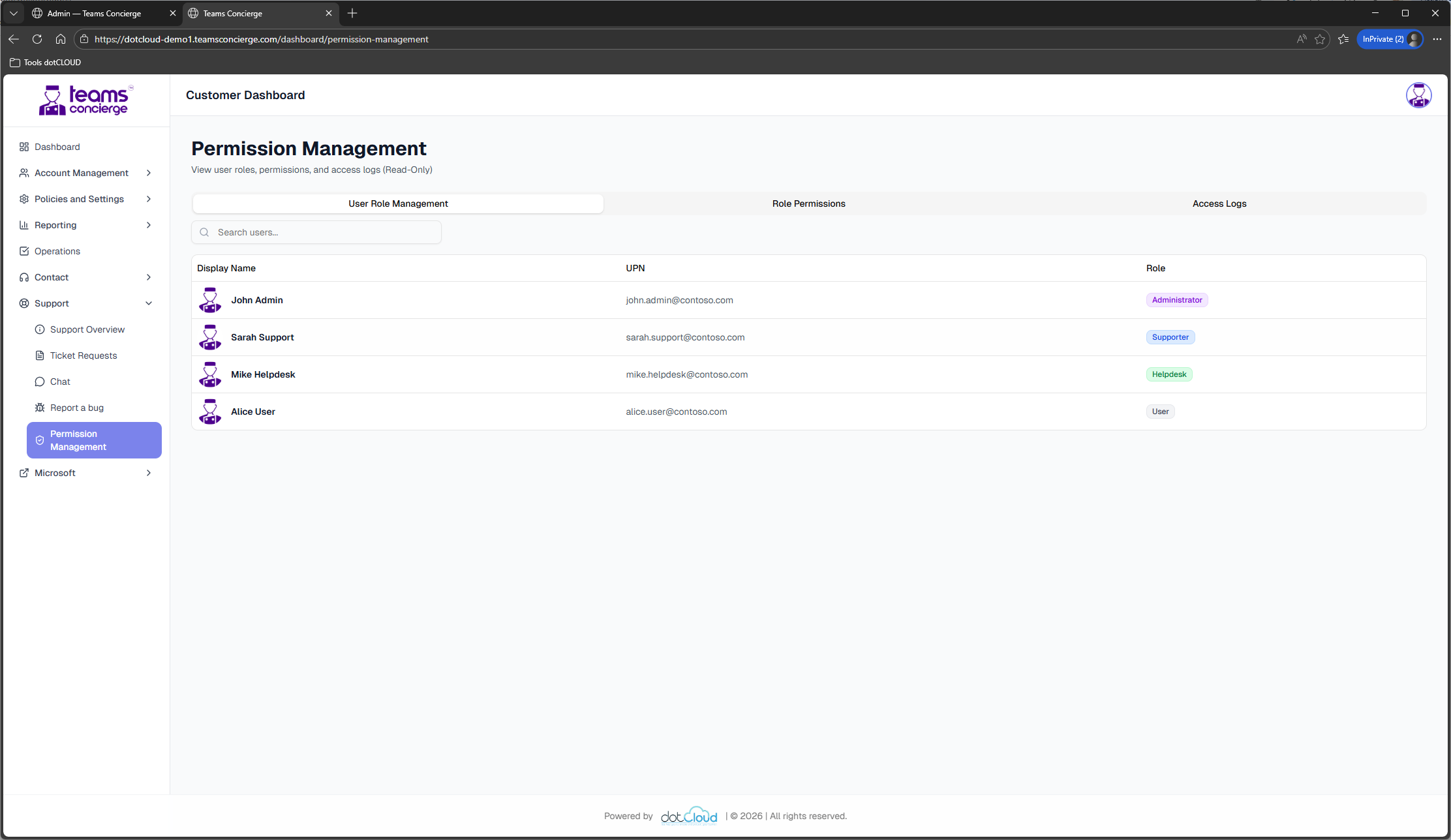Select the Account Management people icon
Screen dimensions: 1451x840
pyautogui.click(x=23, y=173)
